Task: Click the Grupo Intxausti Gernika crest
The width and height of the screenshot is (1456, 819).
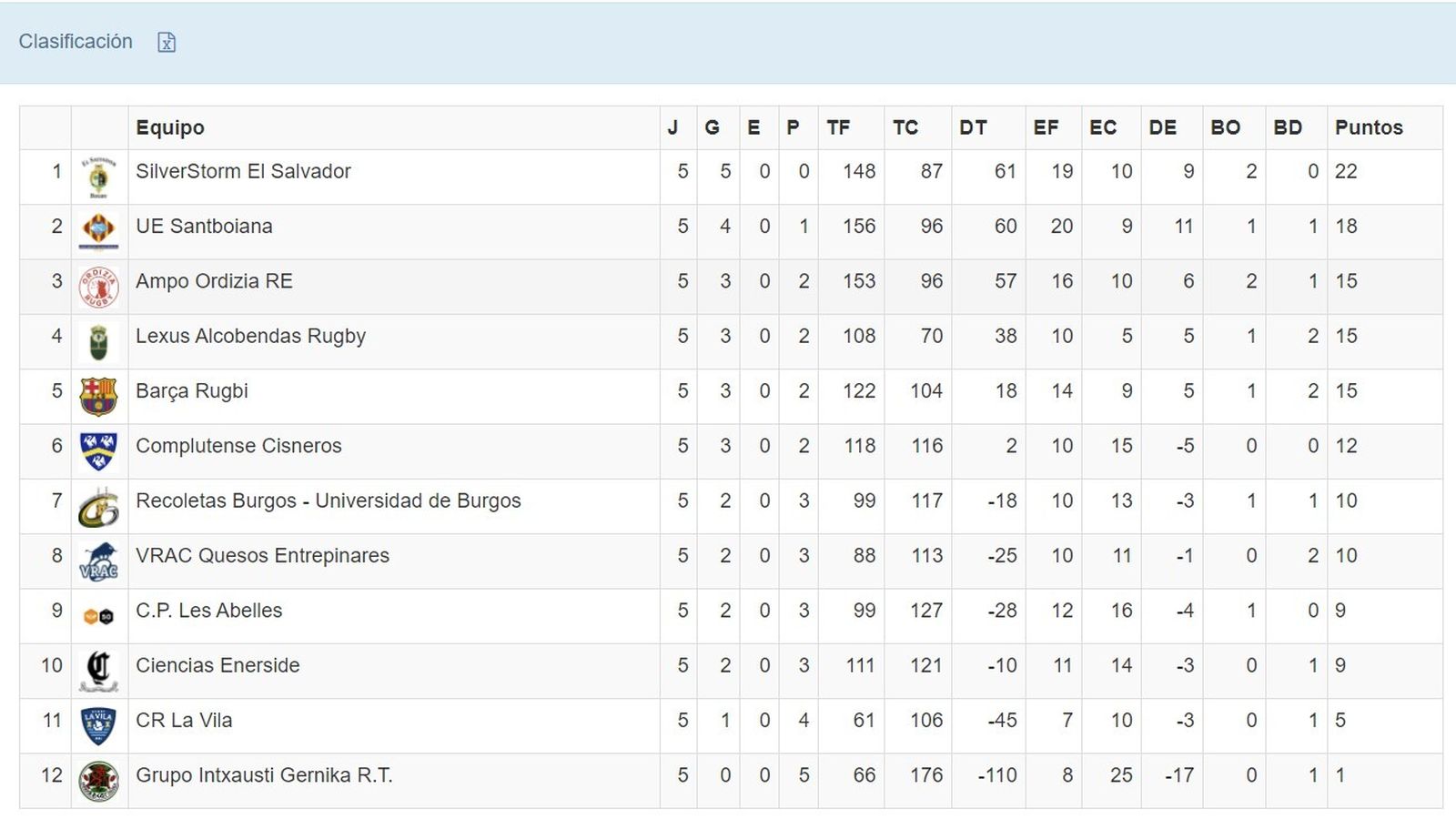Action: coord(98,781)
